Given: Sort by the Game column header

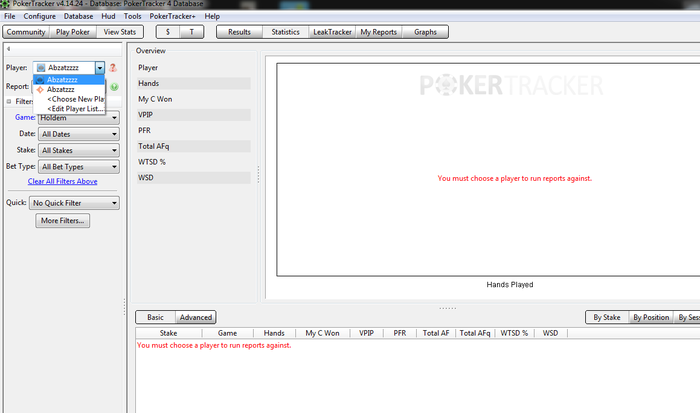Looking at the screenshot, I should (x=227, y=333).
